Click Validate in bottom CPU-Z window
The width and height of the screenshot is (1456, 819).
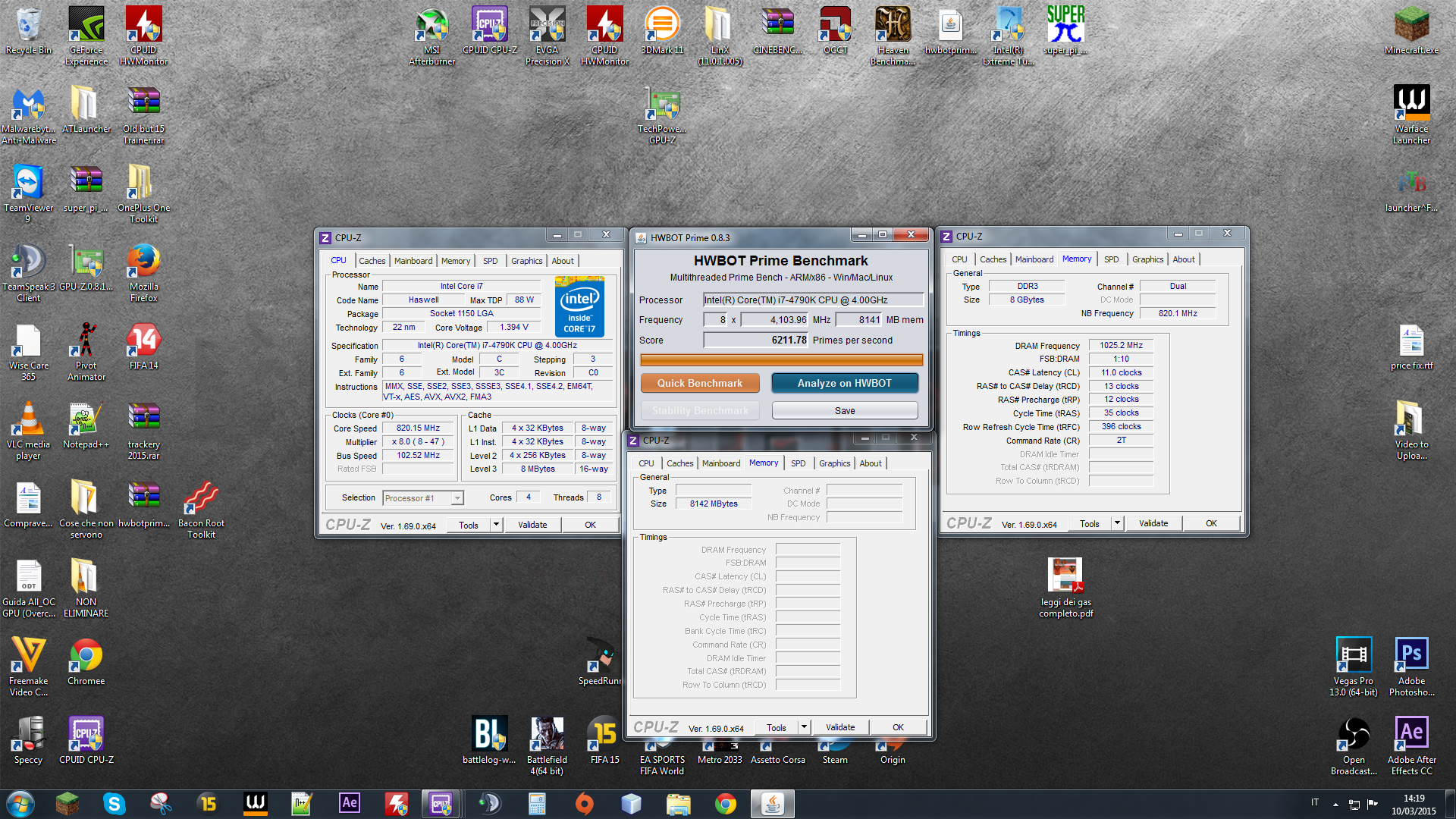point(840,727)
